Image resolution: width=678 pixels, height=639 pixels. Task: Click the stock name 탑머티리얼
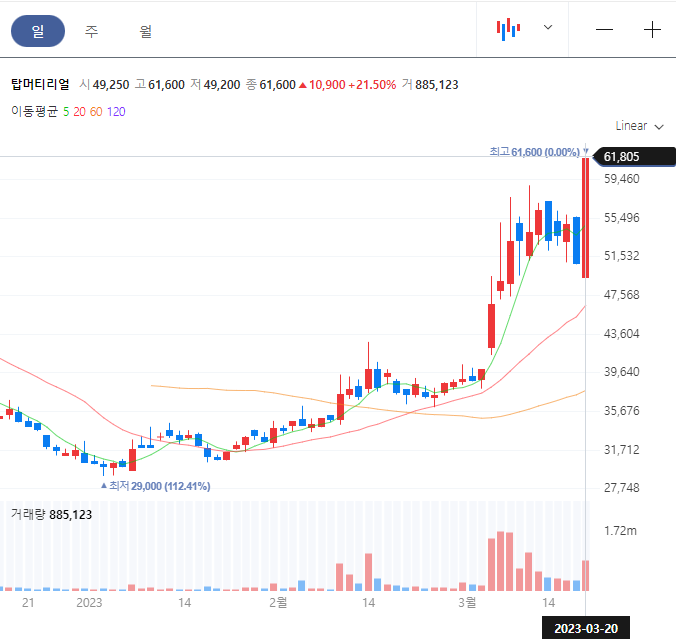tap(40, 84)
